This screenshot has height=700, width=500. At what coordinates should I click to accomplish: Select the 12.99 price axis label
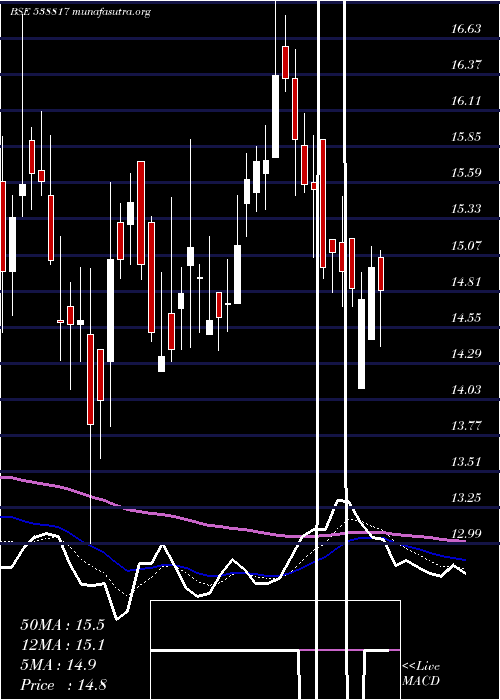tap(466, 534)
